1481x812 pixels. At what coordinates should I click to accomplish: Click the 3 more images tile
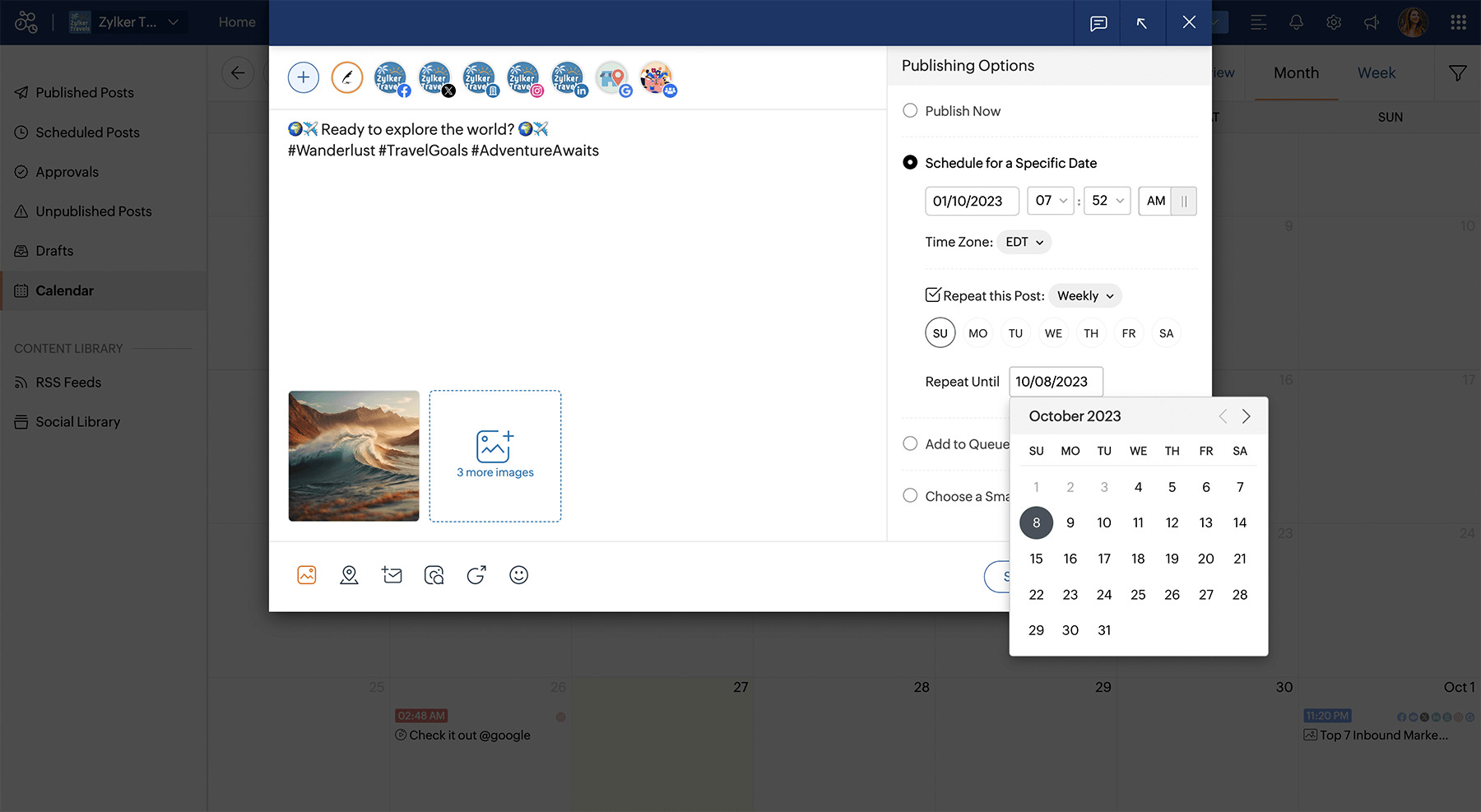click(x=495, y=456)
